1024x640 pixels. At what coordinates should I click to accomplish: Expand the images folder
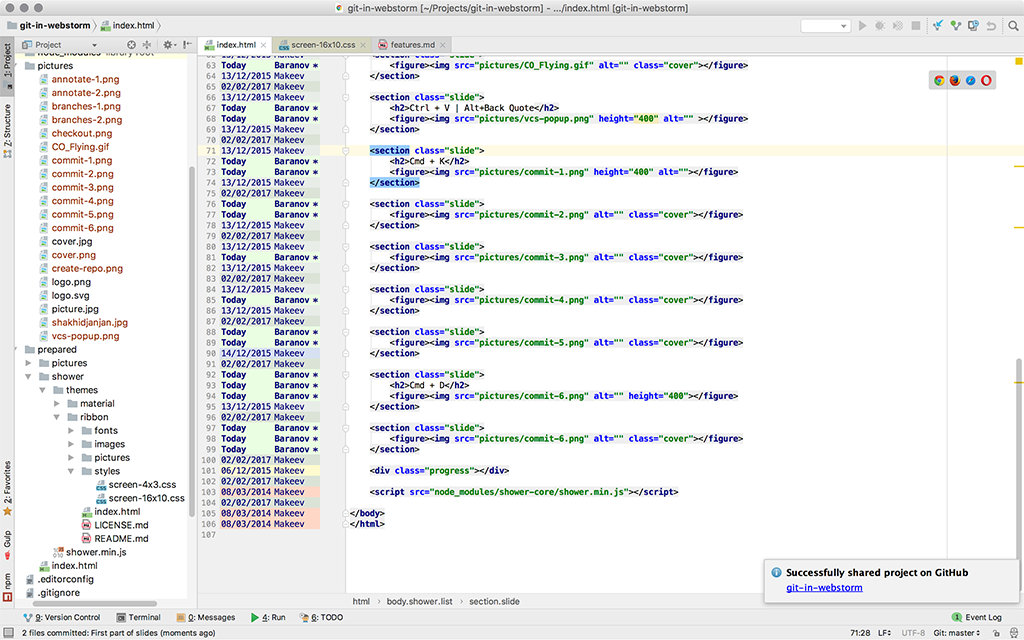click(x=71, y=444)
